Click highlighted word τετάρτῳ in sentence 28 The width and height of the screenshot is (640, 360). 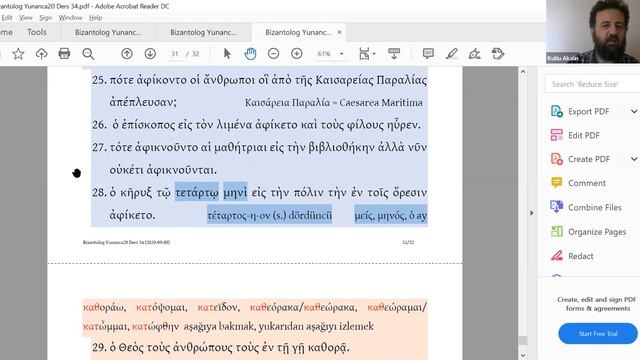point(197,192)
